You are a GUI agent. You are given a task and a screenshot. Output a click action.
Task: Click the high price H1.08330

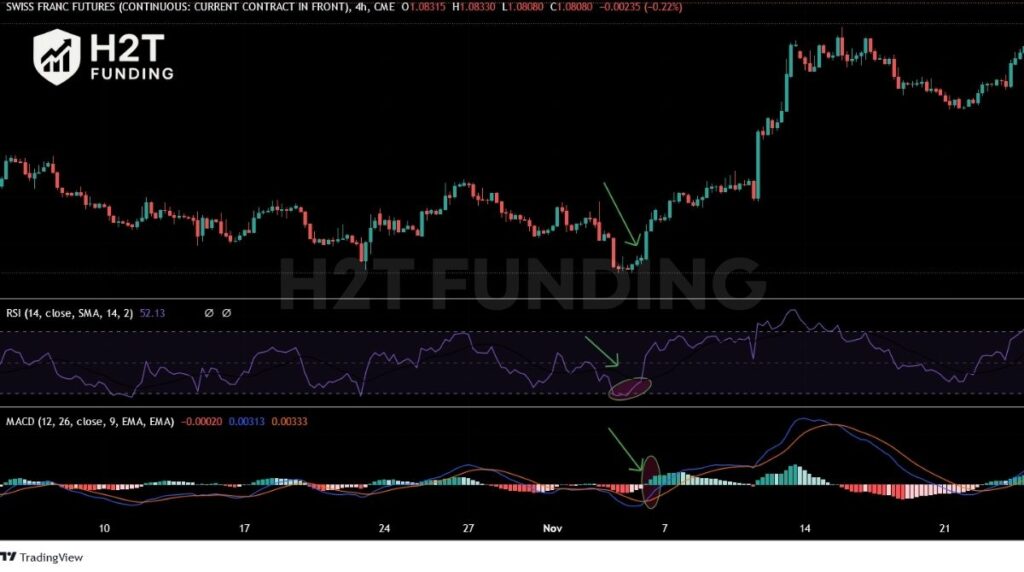(473, 7)
